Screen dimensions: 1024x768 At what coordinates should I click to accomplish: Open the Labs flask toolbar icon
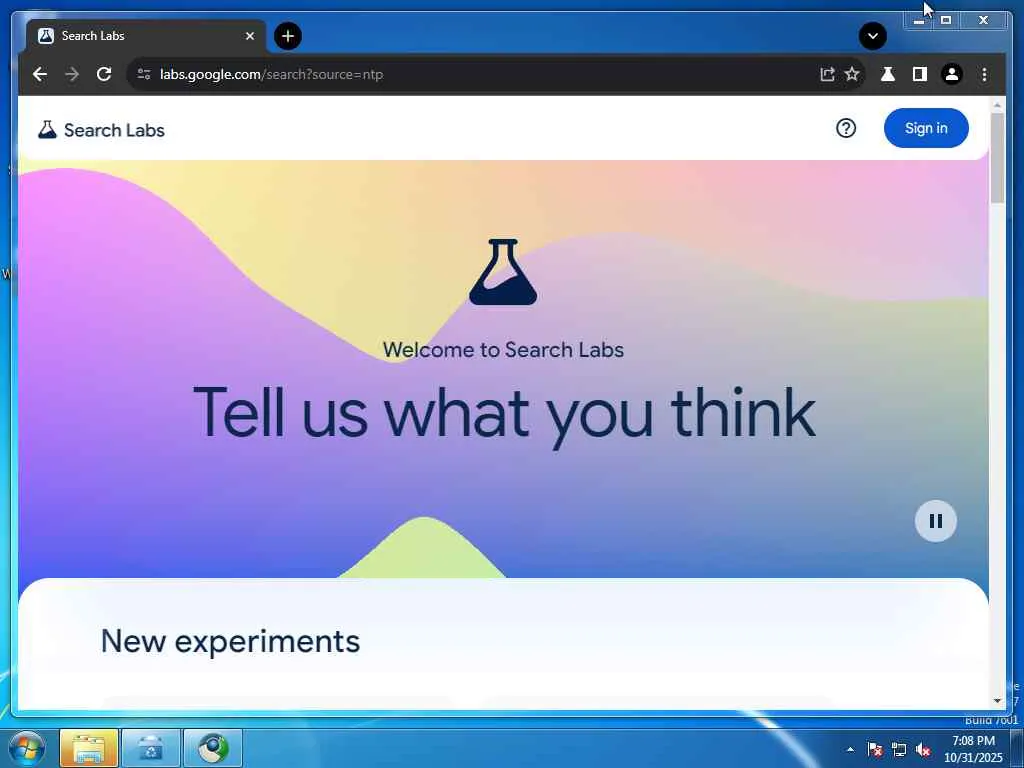(888, 74)
